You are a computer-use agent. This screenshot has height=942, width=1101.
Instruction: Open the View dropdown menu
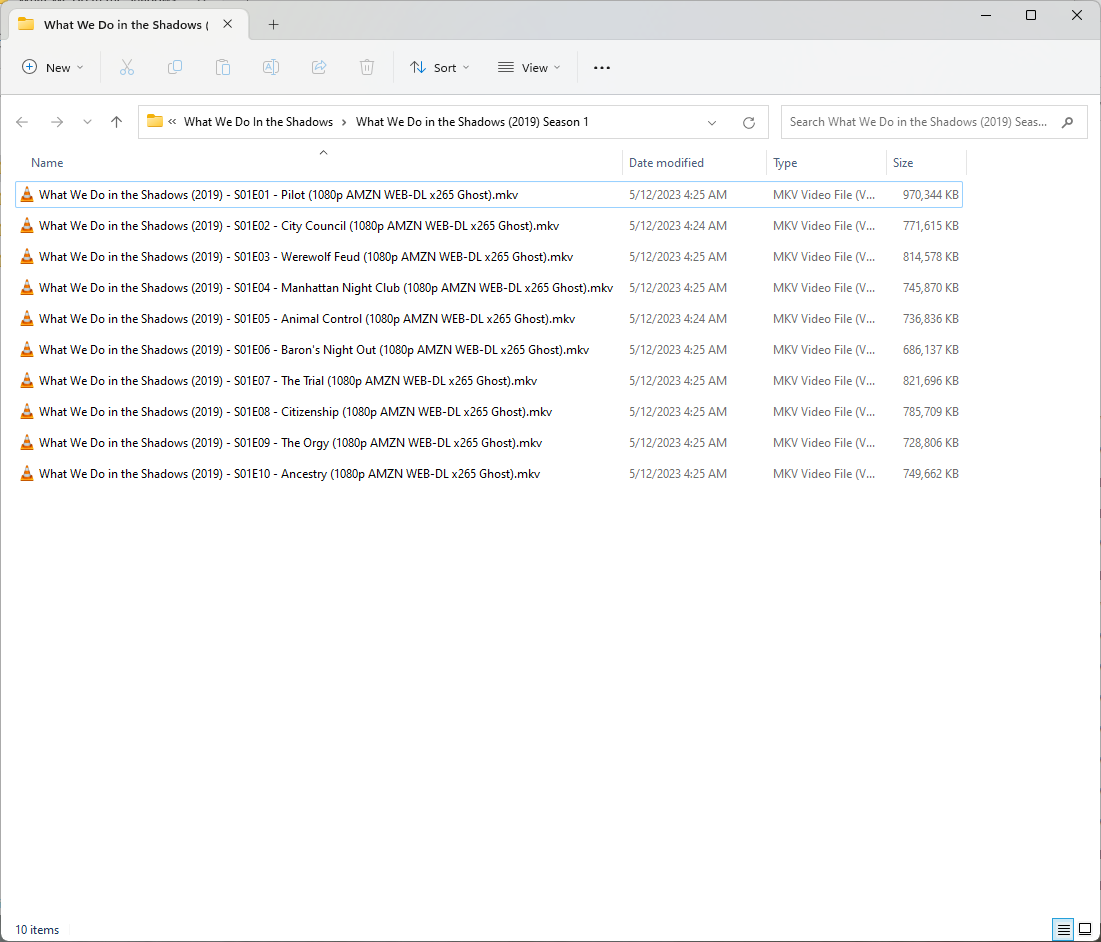click(x=529, y=67)
